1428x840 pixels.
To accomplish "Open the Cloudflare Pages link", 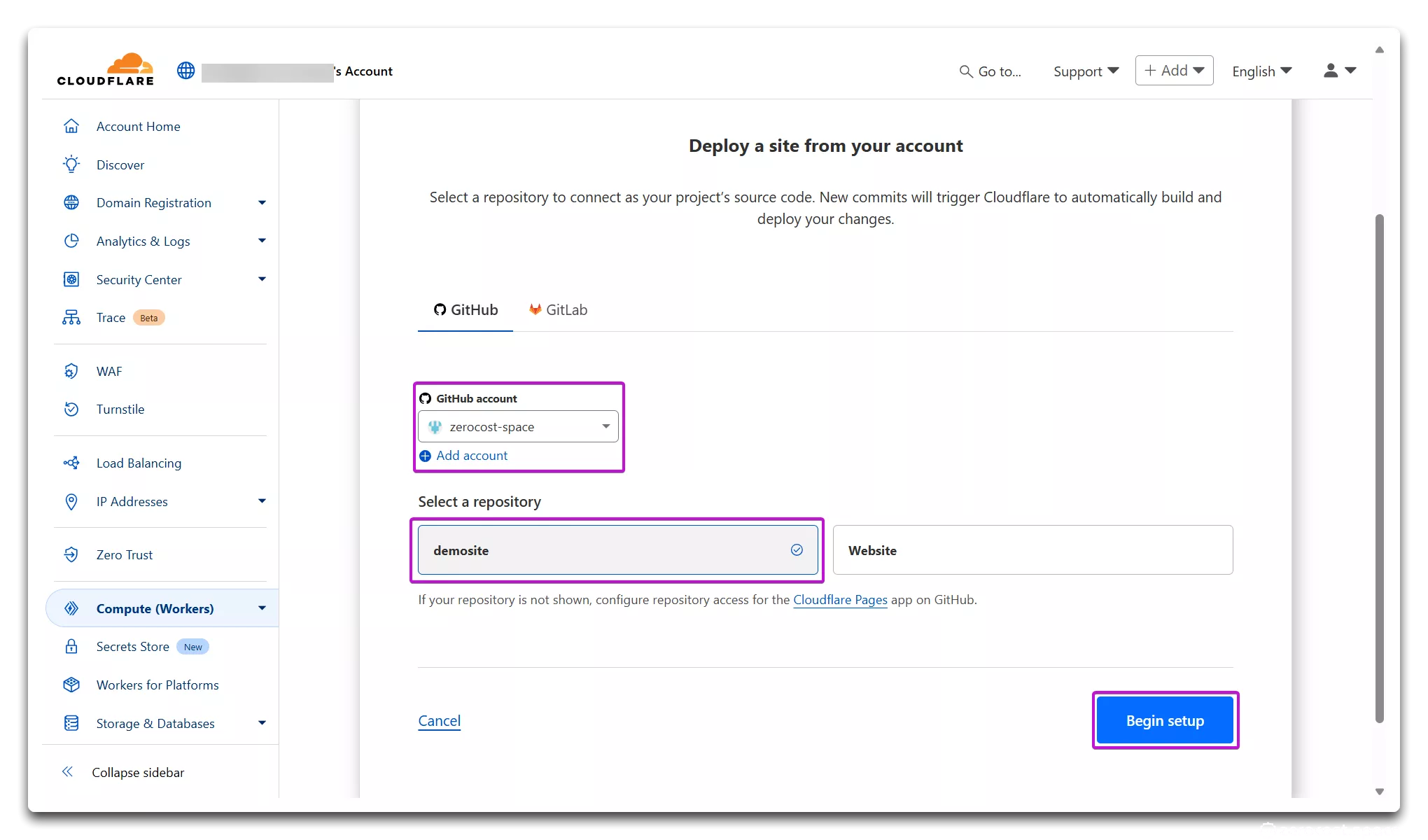I will (840, 600).
